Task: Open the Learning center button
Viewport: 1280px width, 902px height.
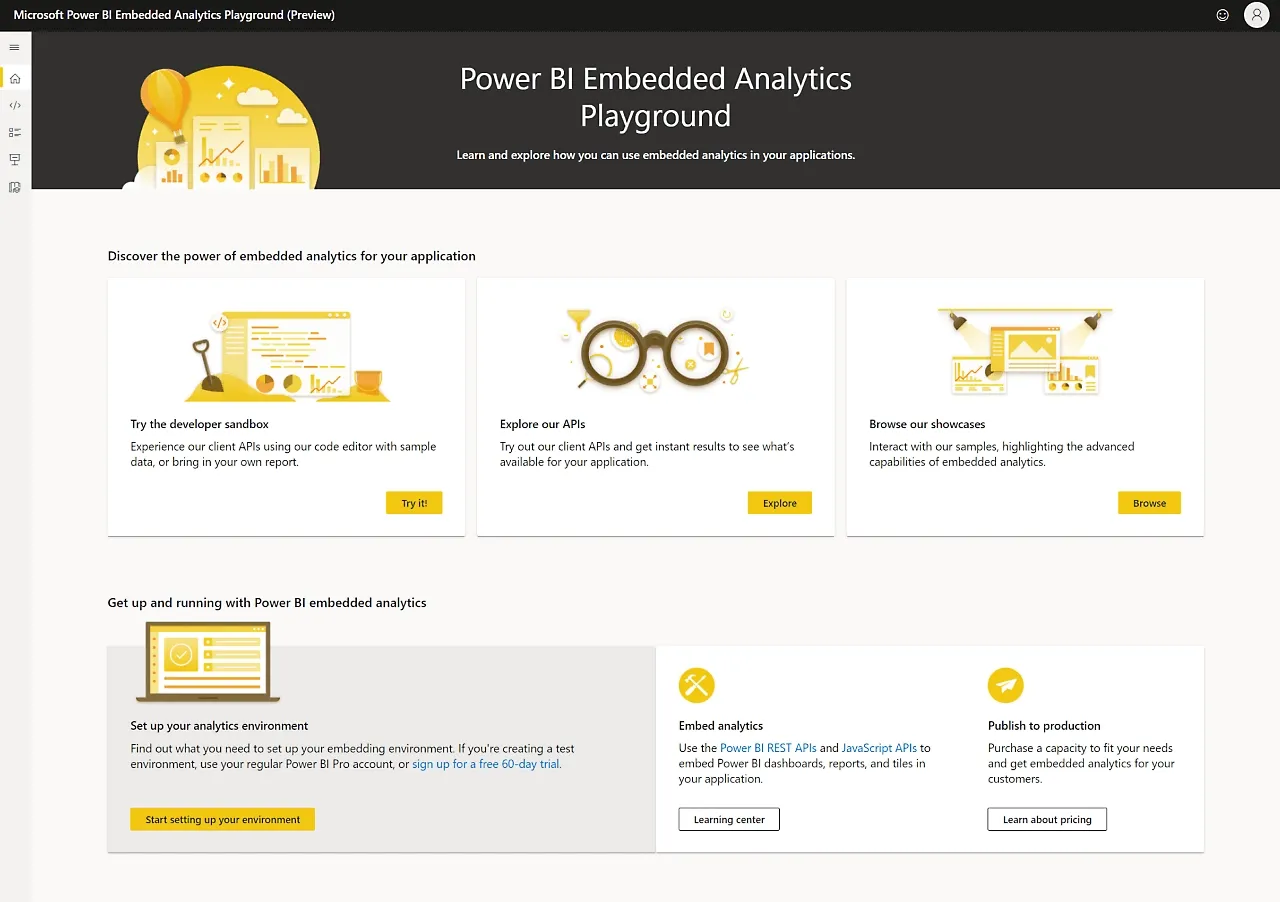Action: [x=729, y=819]
